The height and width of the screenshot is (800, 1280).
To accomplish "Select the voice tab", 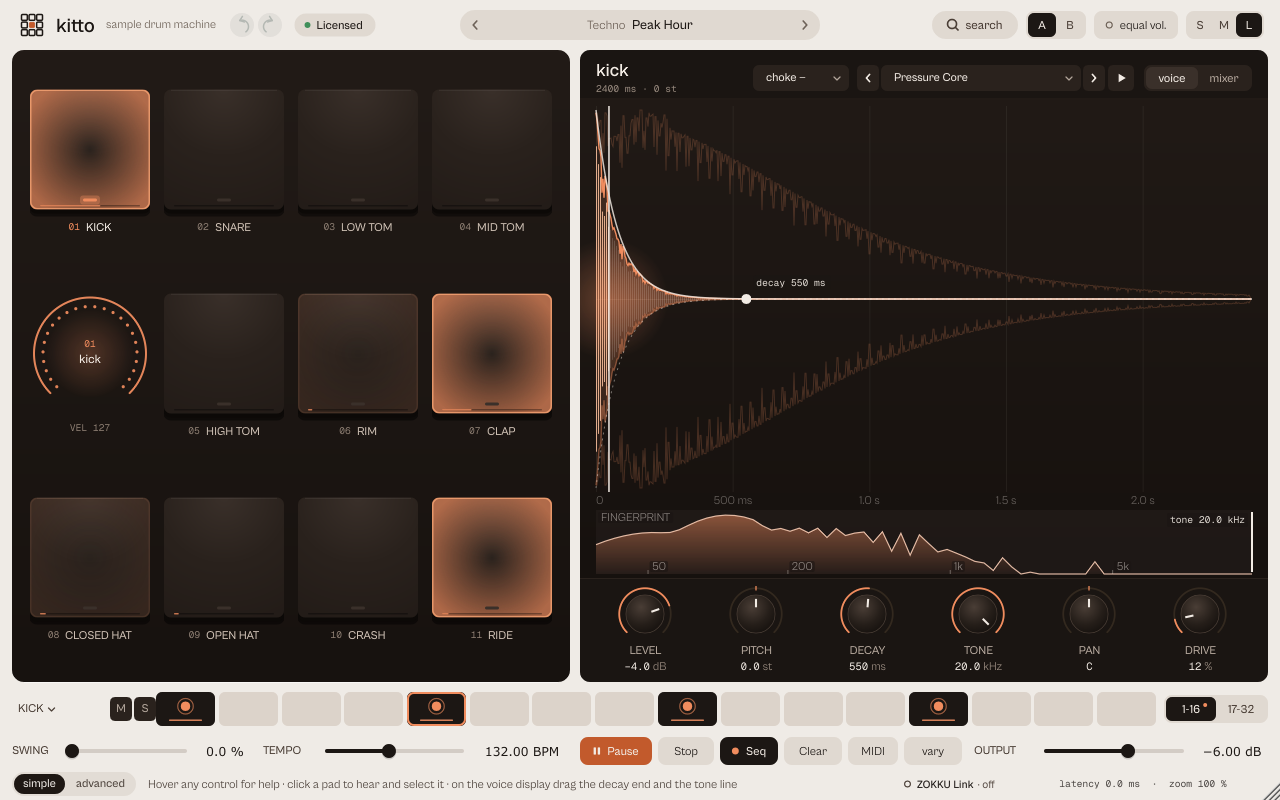I will pyautogui.click(x=1172, y=78).
